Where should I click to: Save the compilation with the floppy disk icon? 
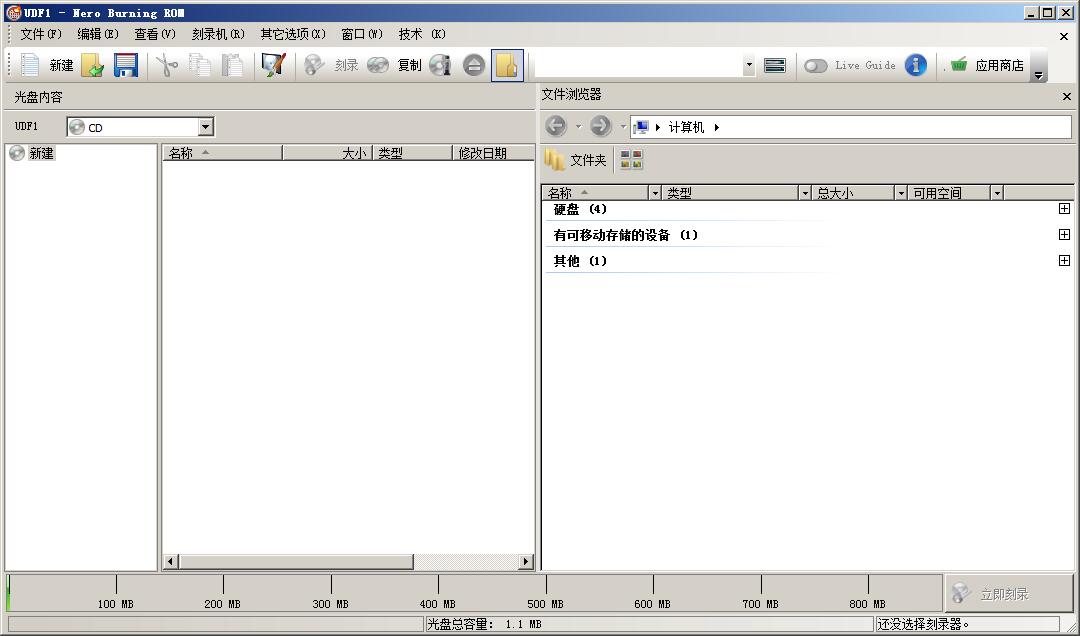(125, 65)
